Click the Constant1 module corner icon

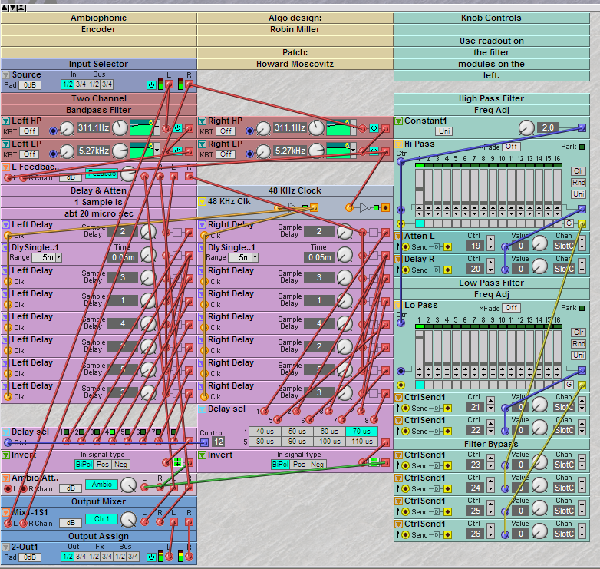pyautogui.click(x=398, y=120)
